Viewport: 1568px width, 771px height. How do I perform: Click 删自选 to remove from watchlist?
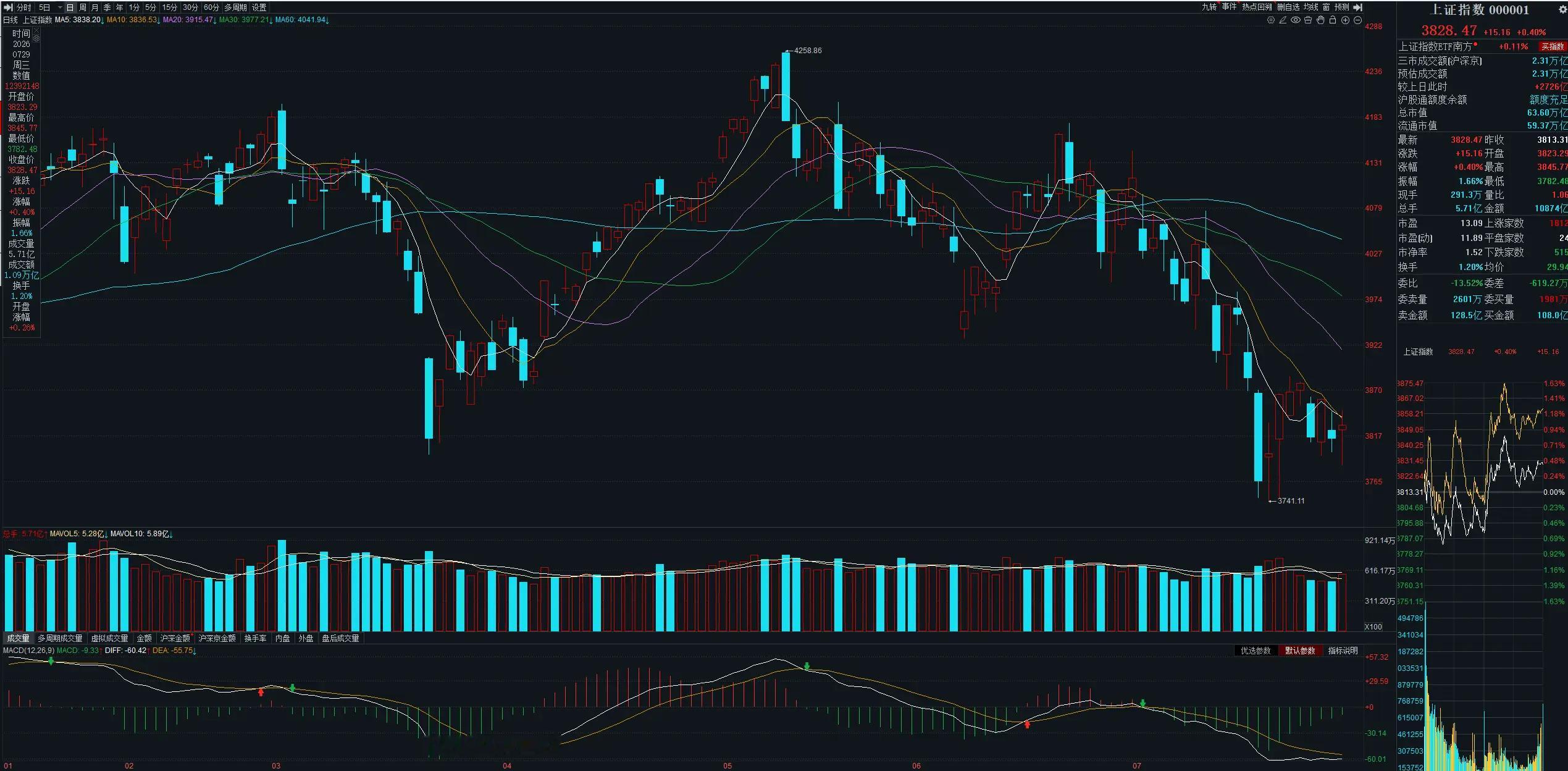[x=1288, y=7]
